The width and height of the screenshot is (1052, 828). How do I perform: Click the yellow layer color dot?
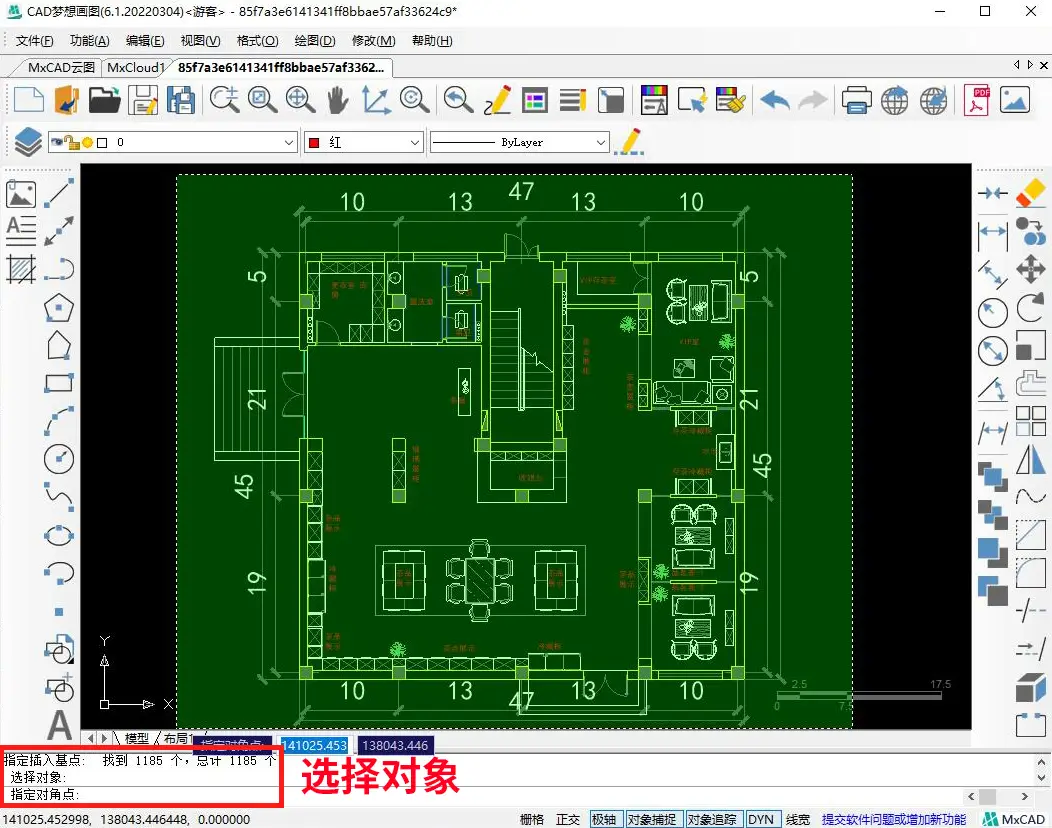click(87, 142)
